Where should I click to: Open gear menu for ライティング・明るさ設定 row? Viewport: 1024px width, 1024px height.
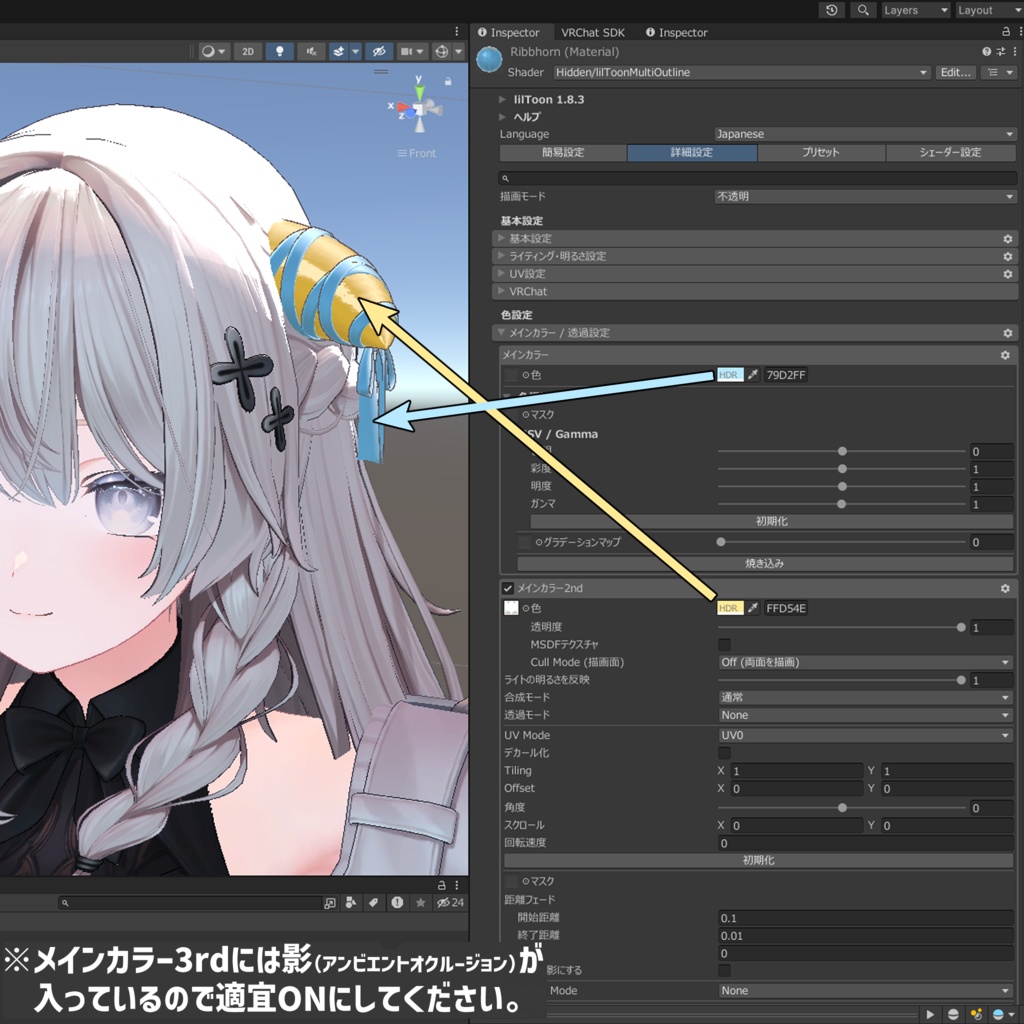click(x=1007, y=257)
